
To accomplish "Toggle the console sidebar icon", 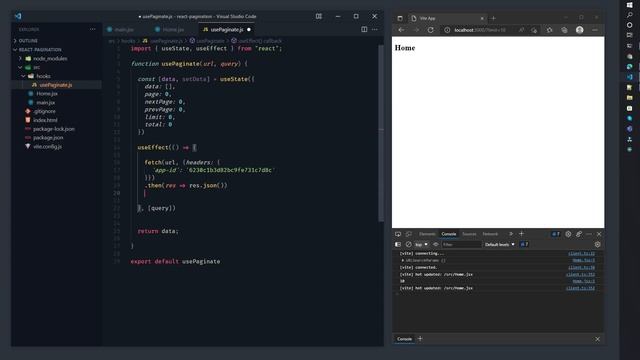I will point(398,244).
